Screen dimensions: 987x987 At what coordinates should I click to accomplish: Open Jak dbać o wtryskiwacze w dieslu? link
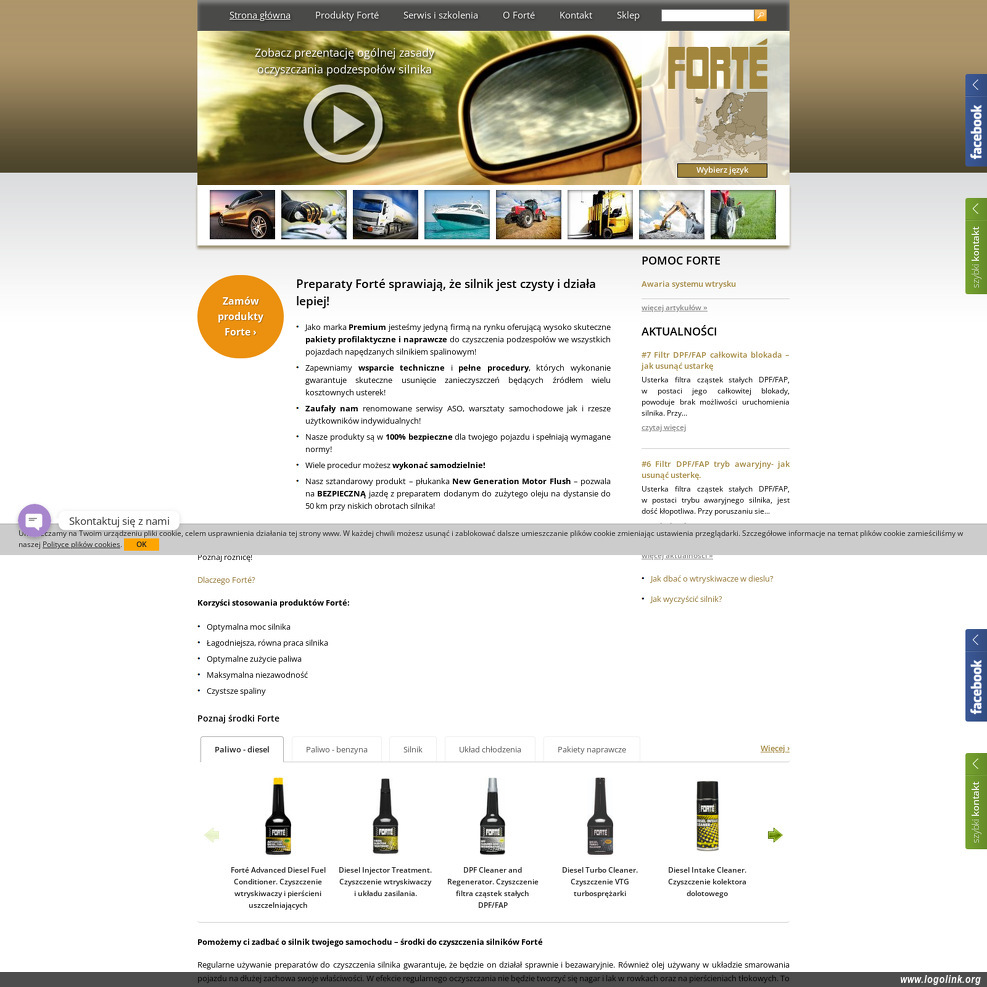point(712,578)
